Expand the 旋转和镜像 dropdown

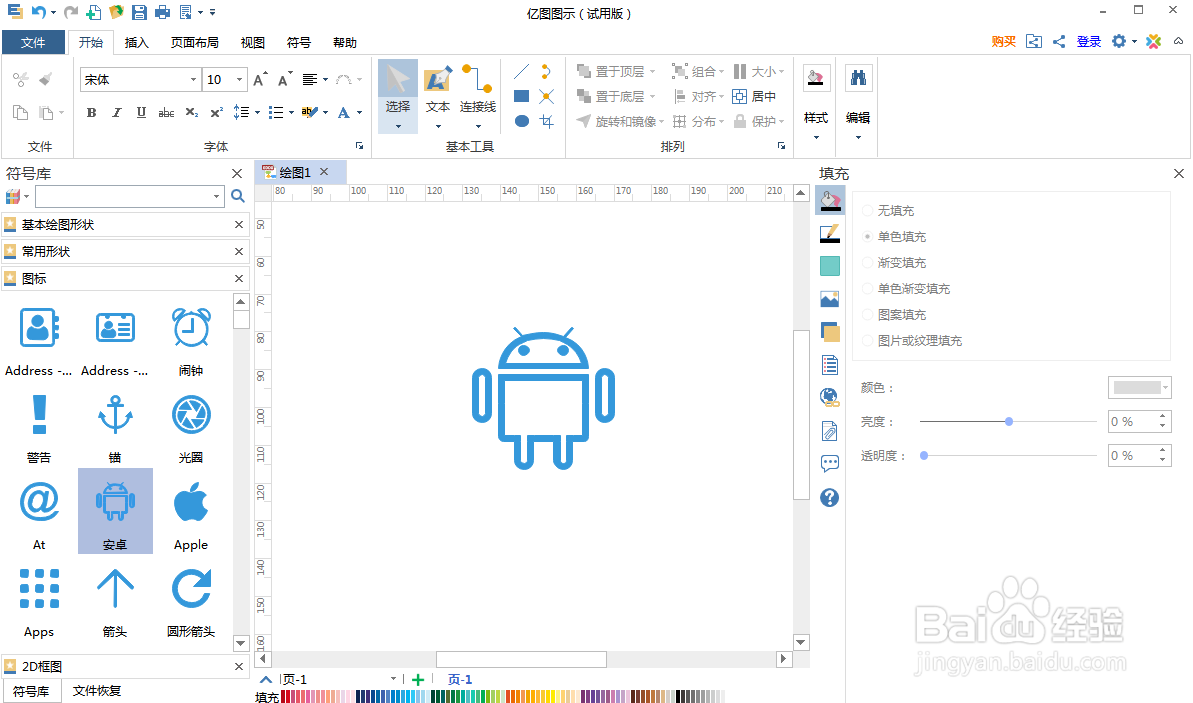coord(661,121)
